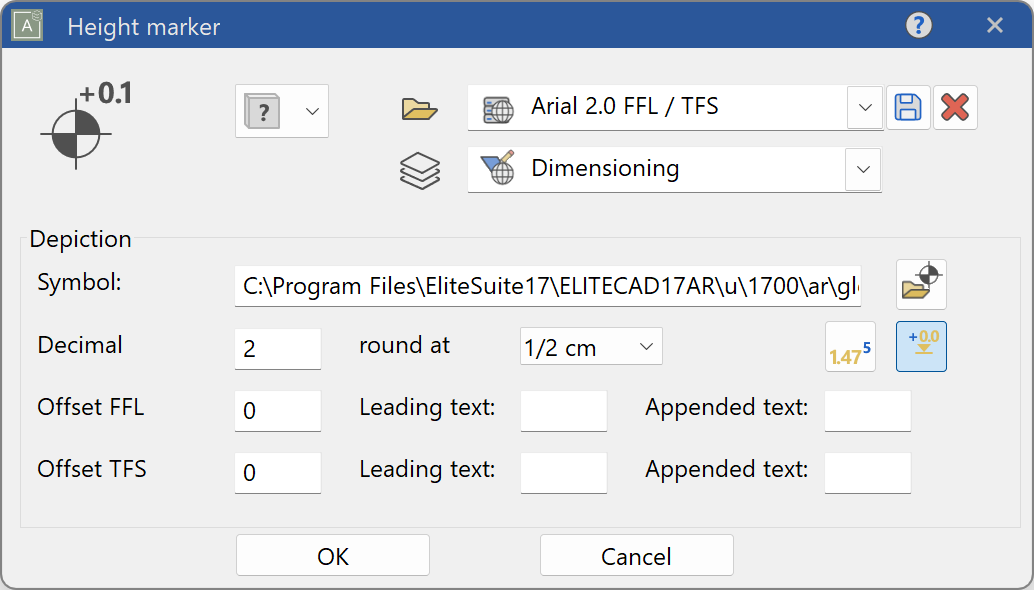Click the storey question mark icon
This screenshot has height=590, width=1034.
point(263,111)
